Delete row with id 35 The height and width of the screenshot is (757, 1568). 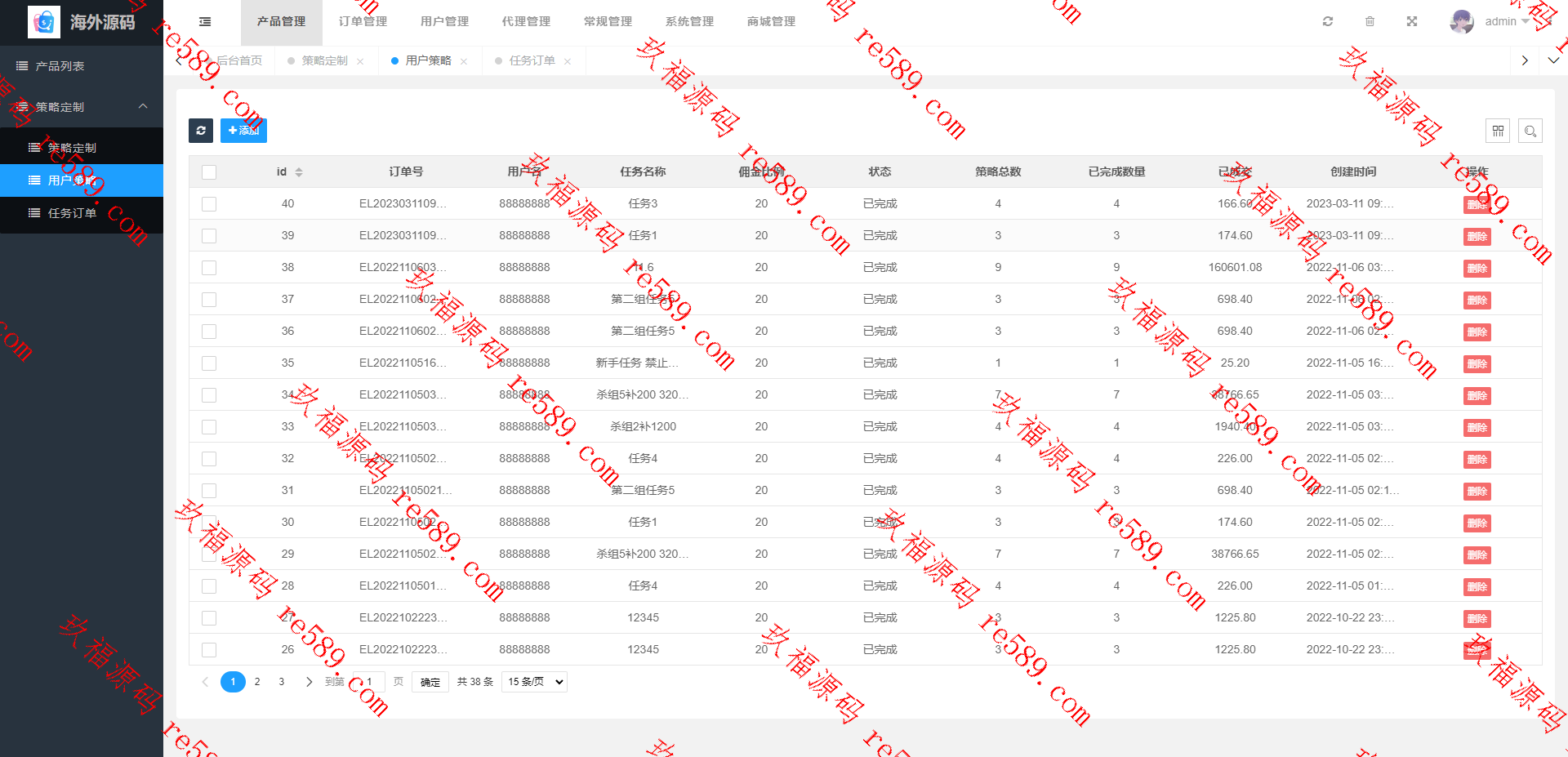pos(1477,364)
